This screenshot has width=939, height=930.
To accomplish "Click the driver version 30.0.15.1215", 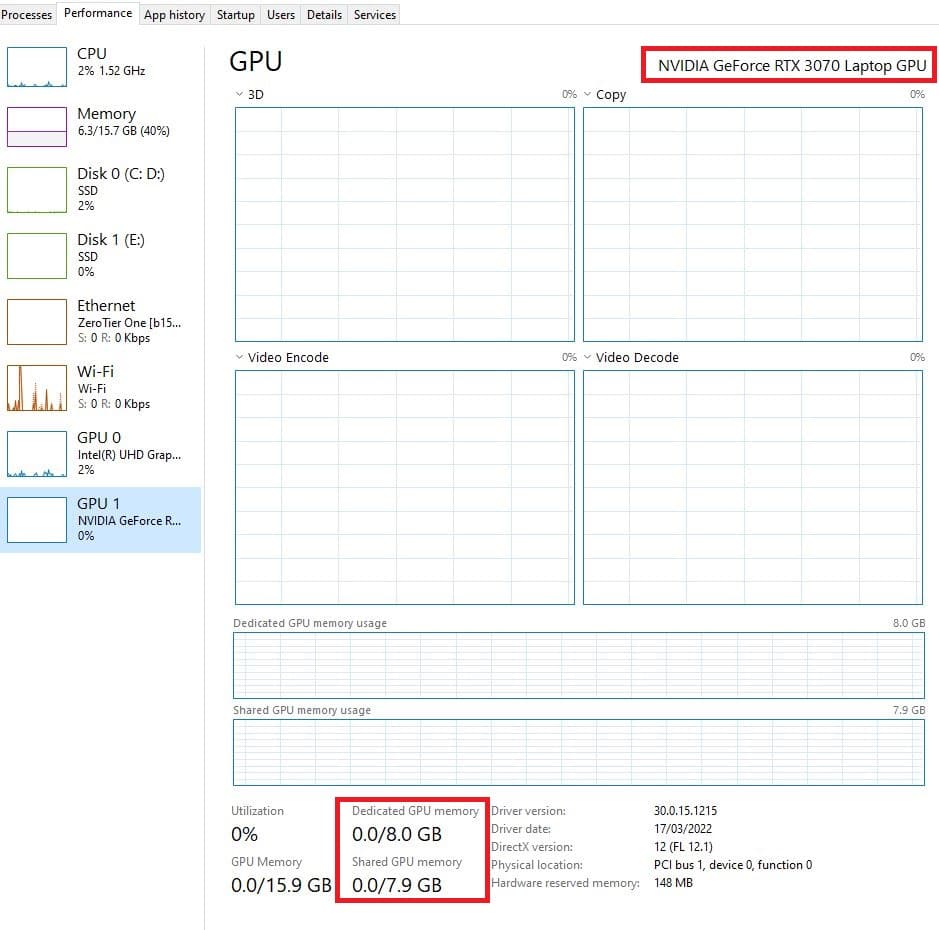I will coord(685,811).
